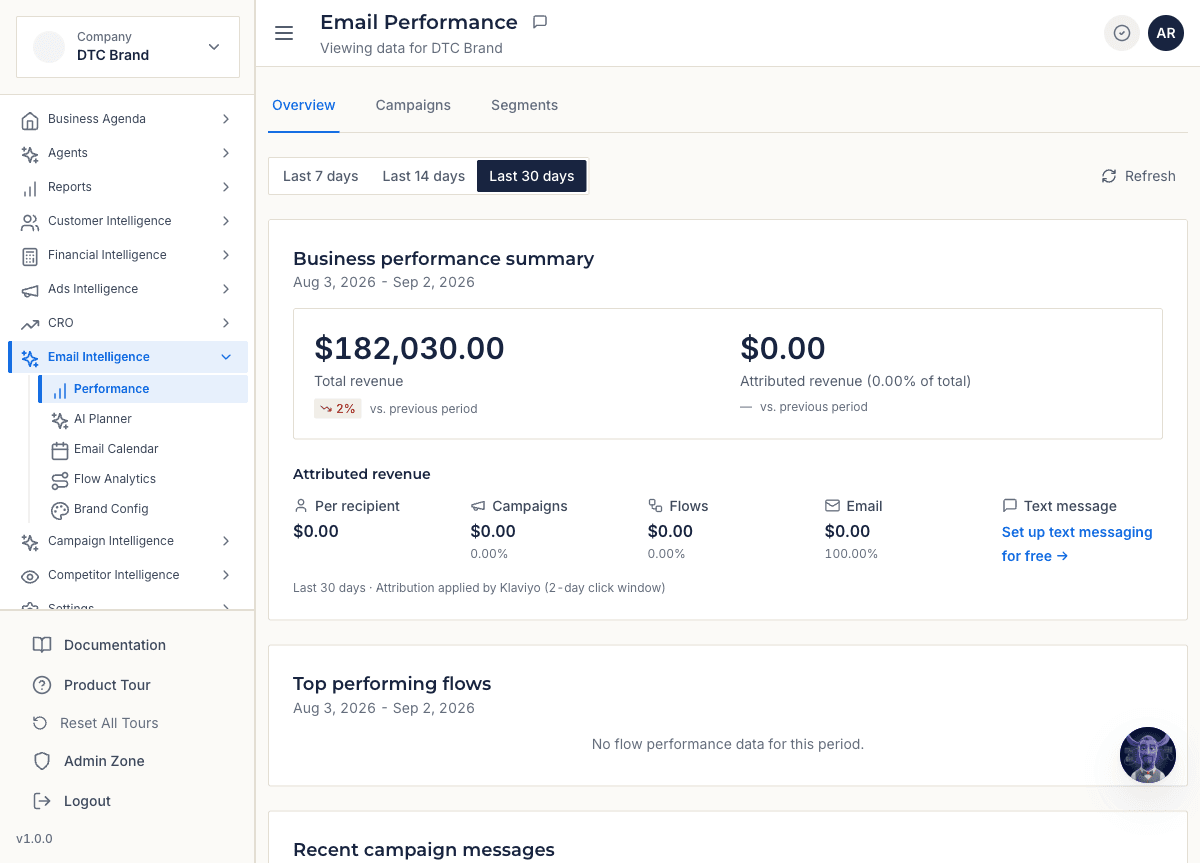Click the Logout arrow icon
The height and width of the screenshot is (863, 1200).
pos(42,801)
